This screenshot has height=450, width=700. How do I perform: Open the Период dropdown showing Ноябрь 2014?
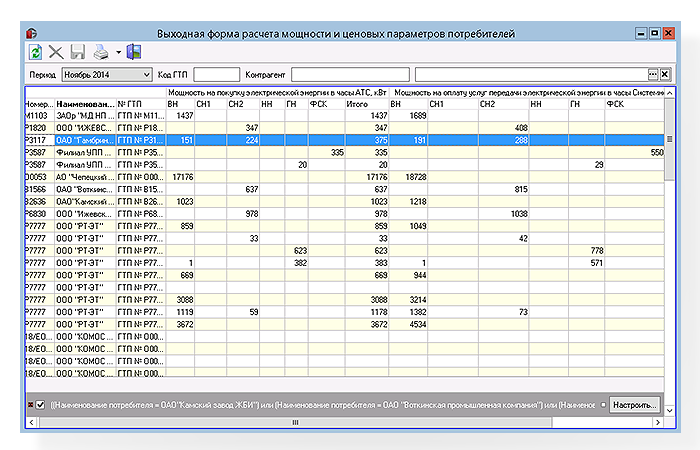pos(107,75)
